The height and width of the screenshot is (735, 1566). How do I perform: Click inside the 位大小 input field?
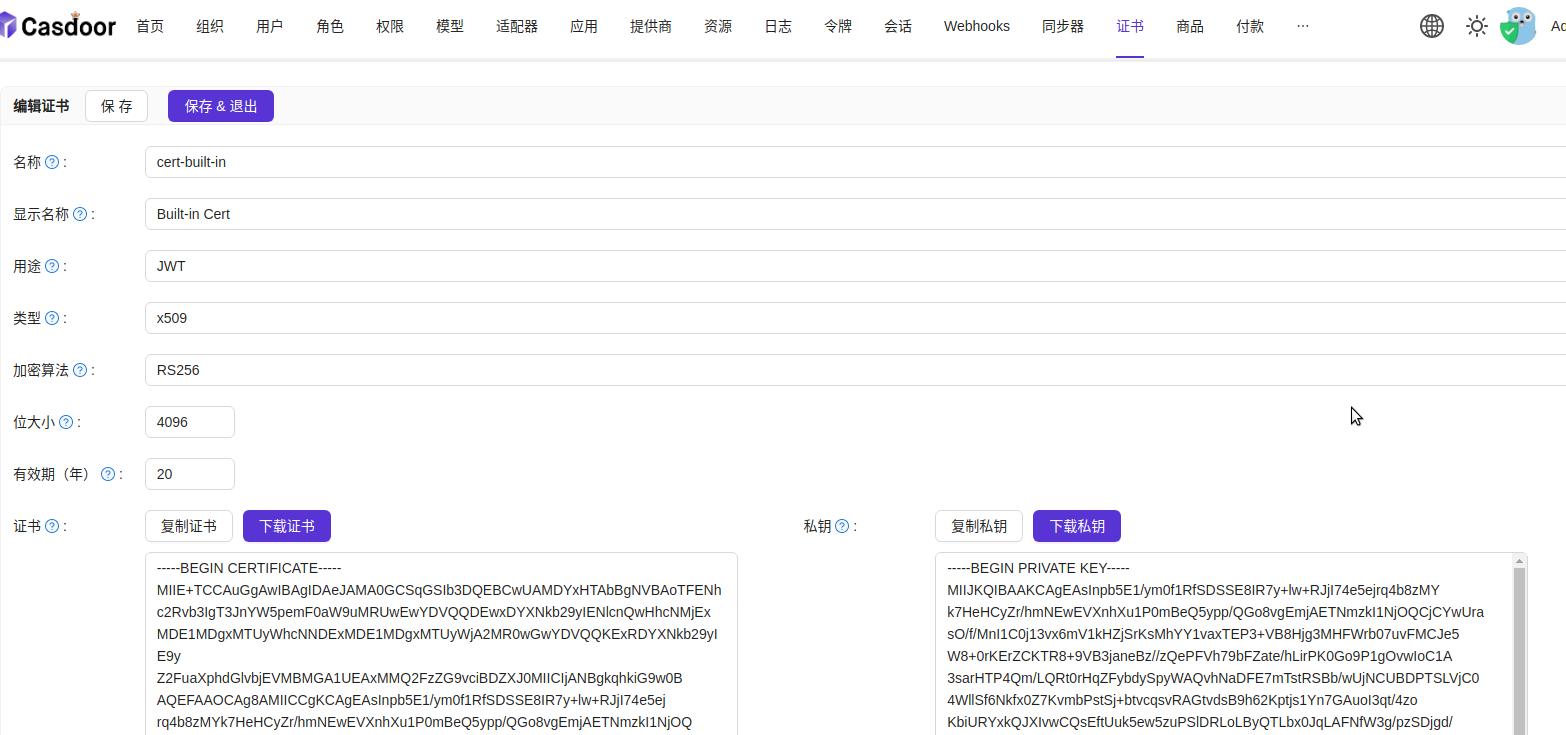pyautogui.click(x=189, y=421)
